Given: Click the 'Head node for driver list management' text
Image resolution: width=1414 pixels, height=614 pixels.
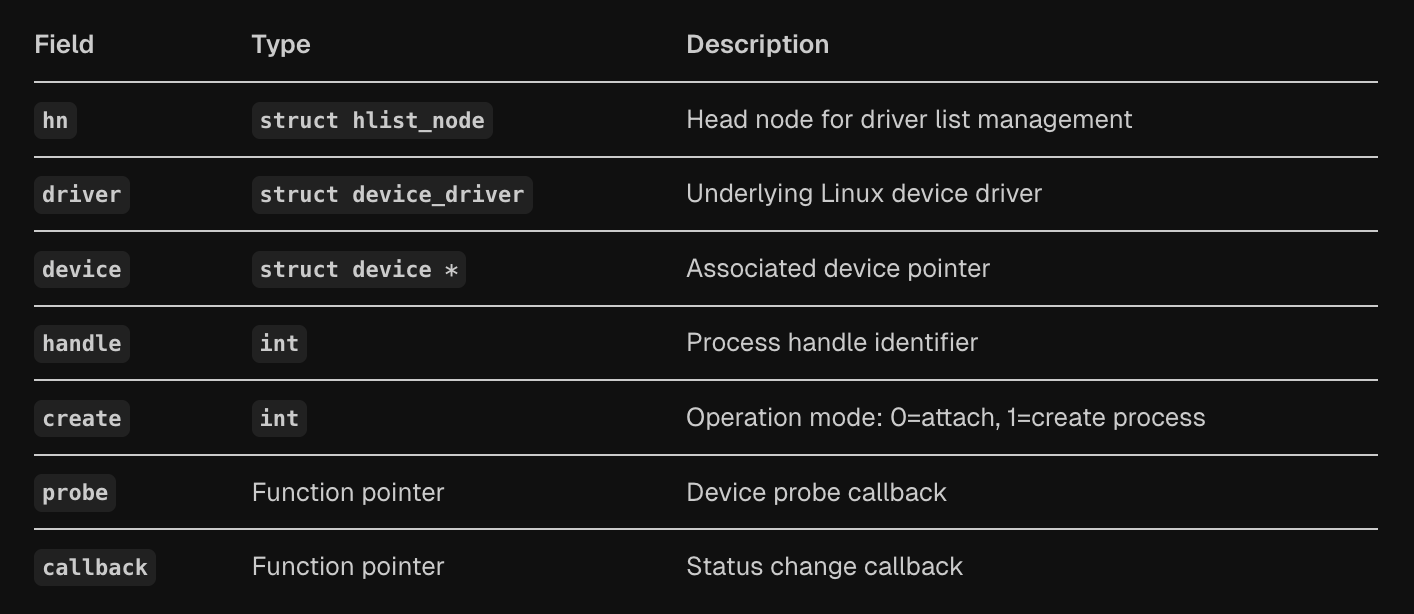Looking at the screenshot, I should coord(909,120).
